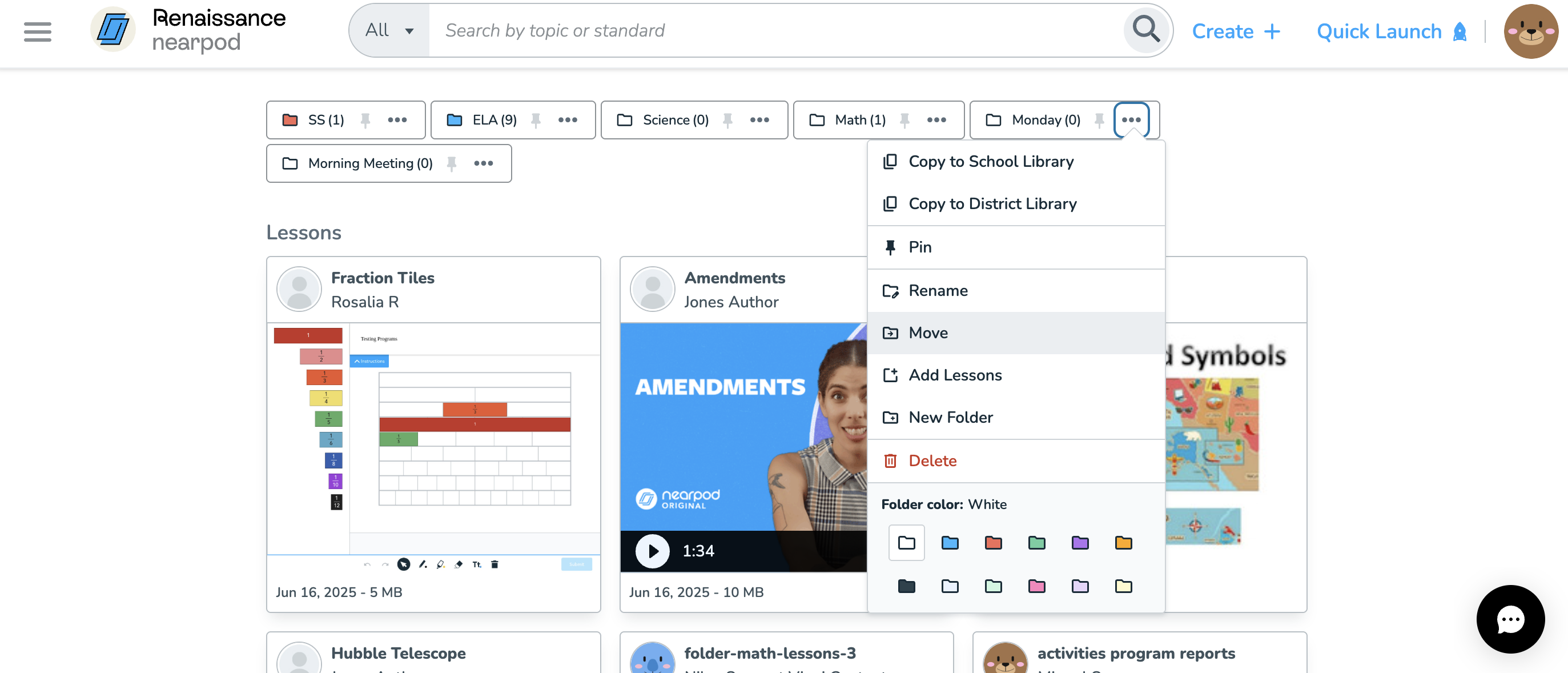The height and width of the screenshot is (673, 1568).
Task: Select the pink folder color
Action: [1036, 586]
